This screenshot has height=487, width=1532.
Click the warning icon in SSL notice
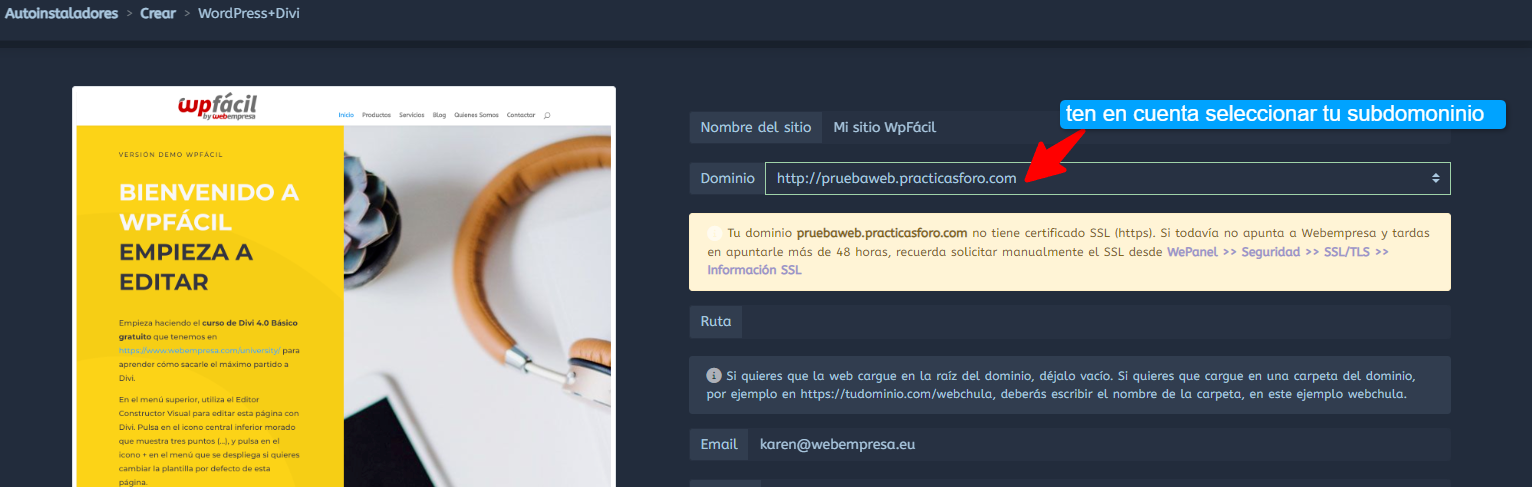click(714, 233)
